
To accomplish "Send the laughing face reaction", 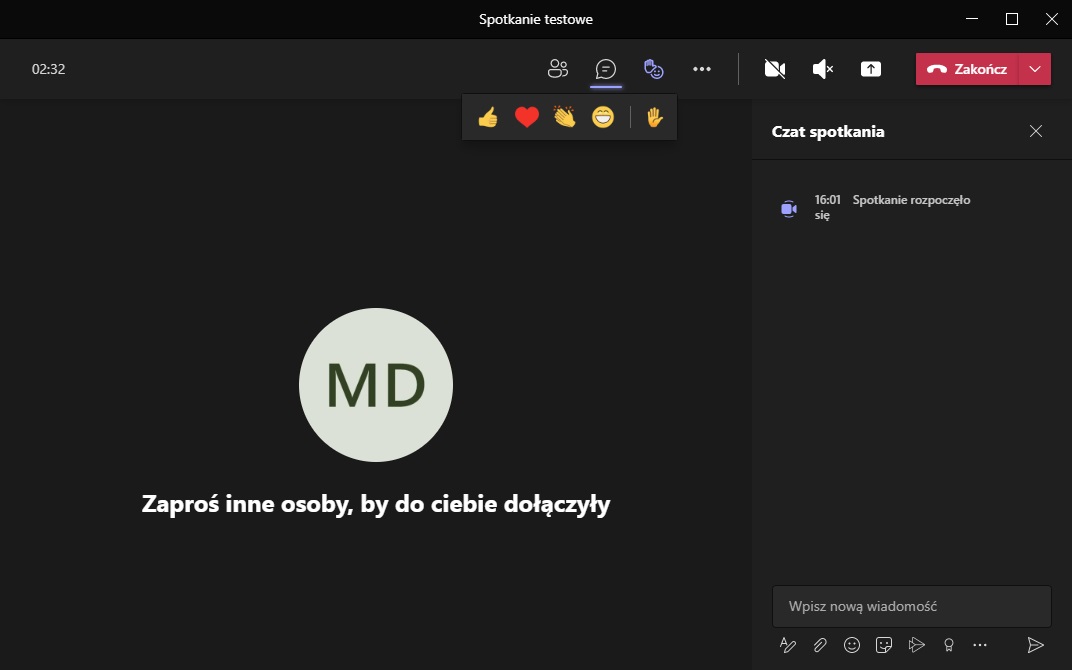I will pos(603,118).
